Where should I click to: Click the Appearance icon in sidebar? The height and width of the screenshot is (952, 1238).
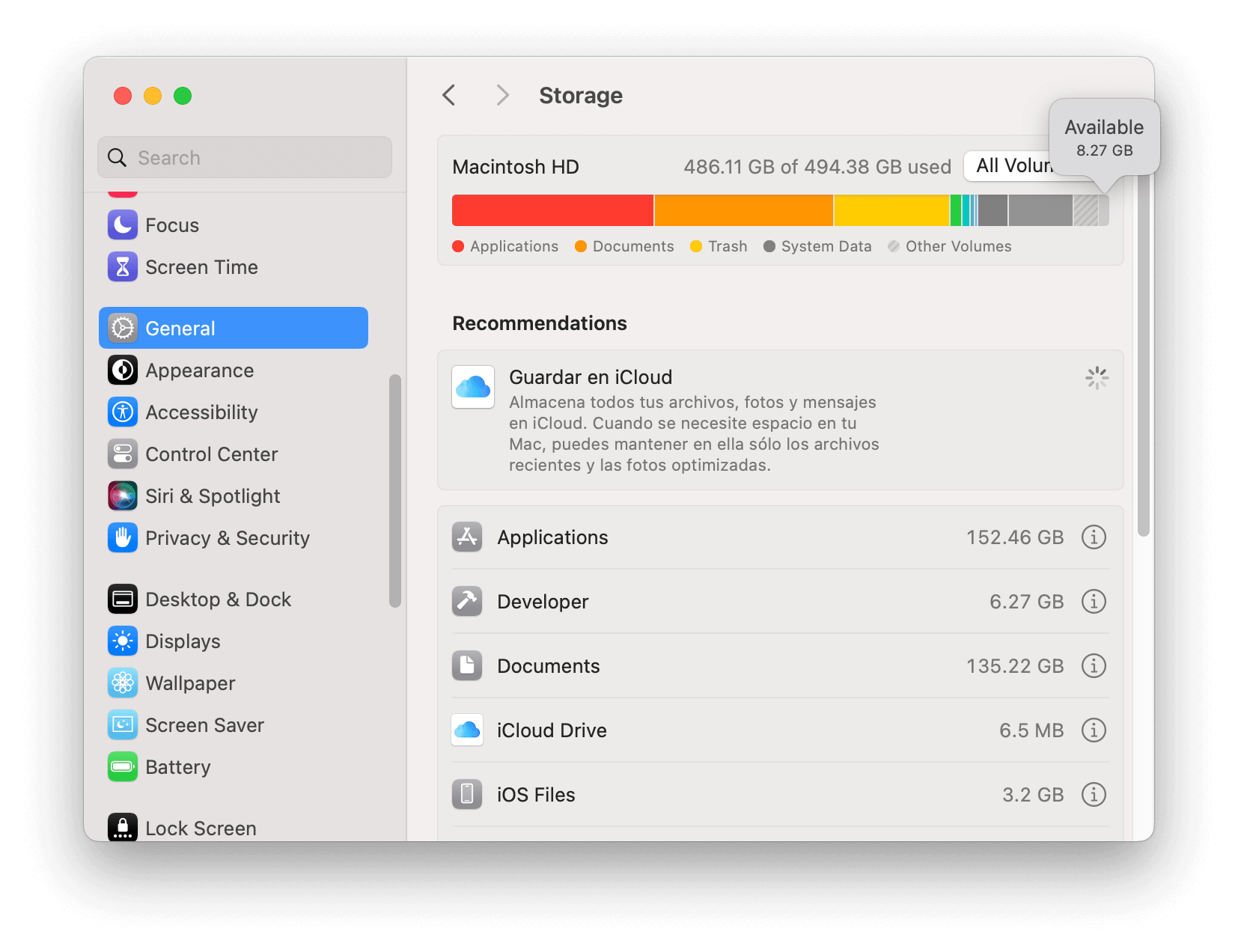point(123,370)
